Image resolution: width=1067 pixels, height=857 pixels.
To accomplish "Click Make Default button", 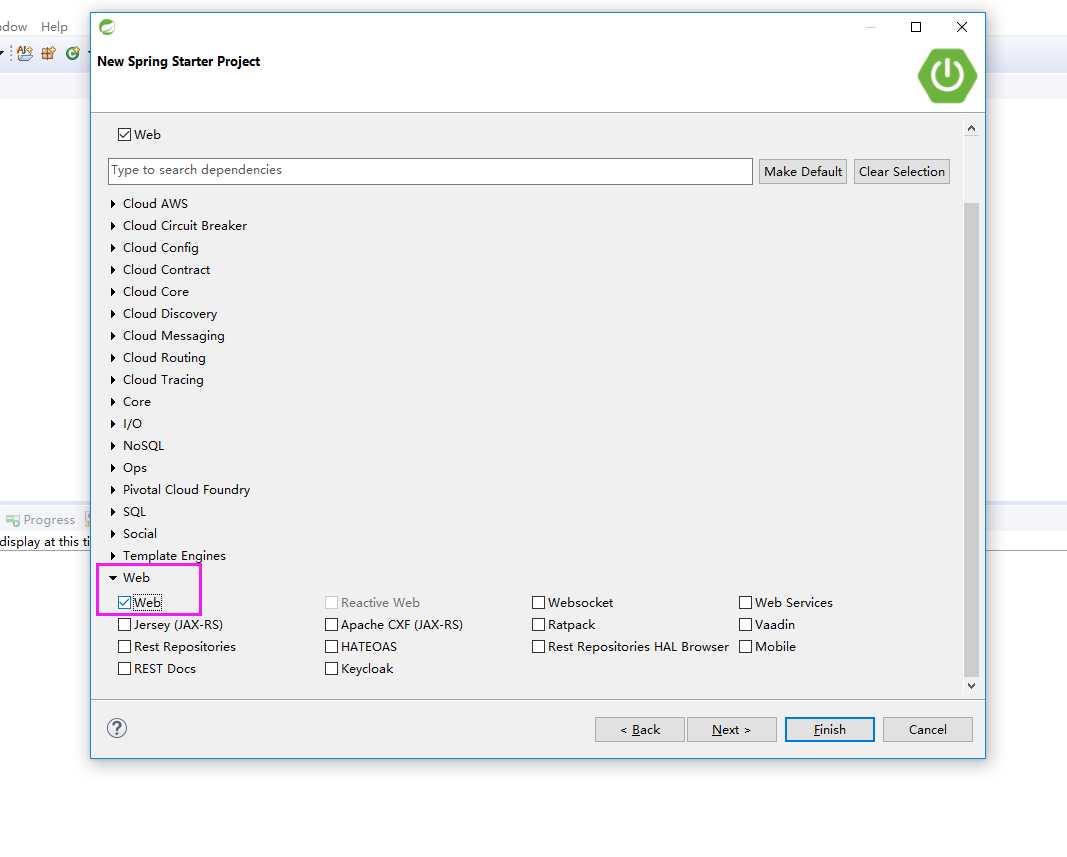I will [803, 172].
